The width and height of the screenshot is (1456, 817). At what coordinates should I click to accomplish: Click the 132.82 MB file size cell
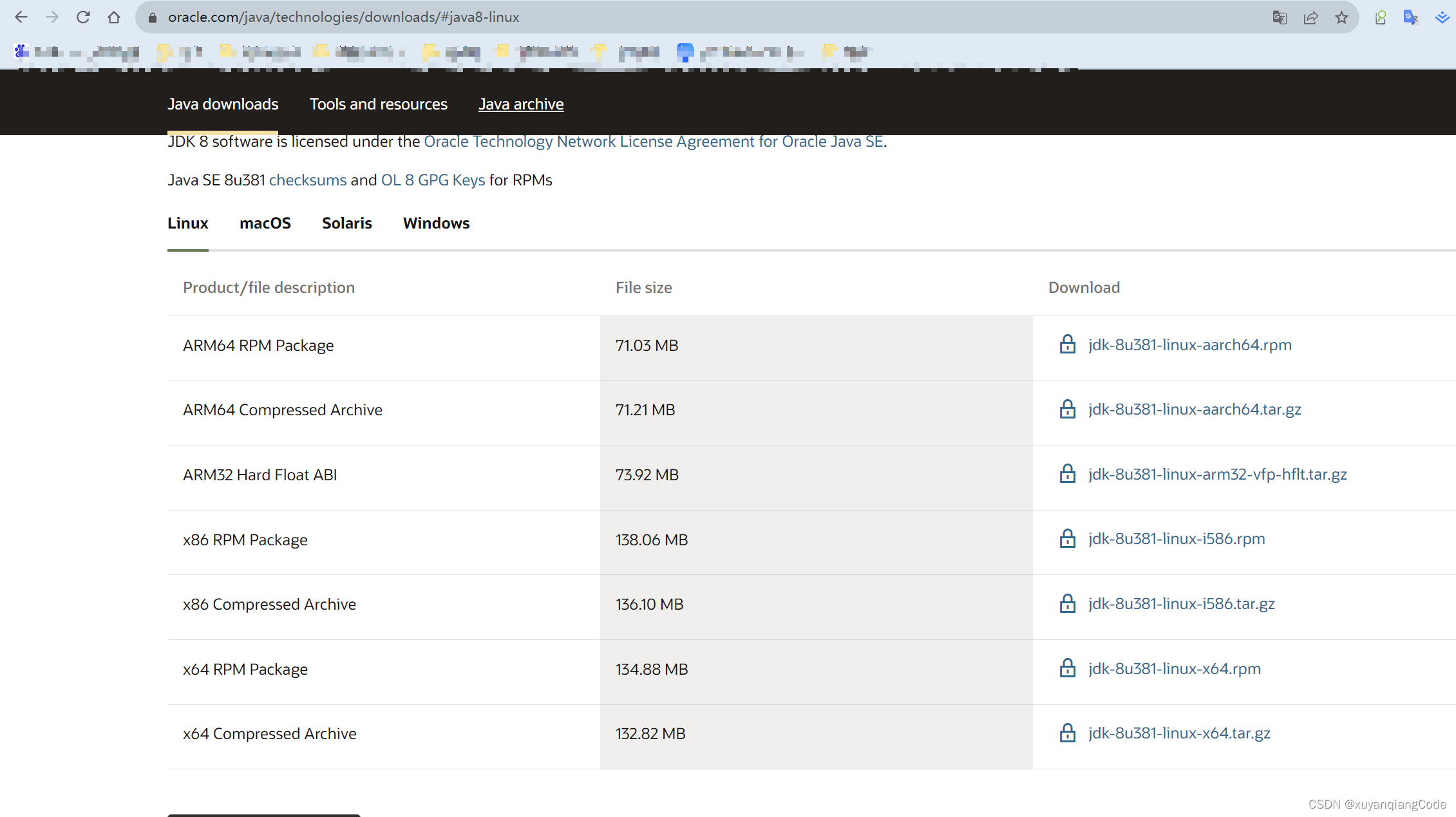click(816, 737)
